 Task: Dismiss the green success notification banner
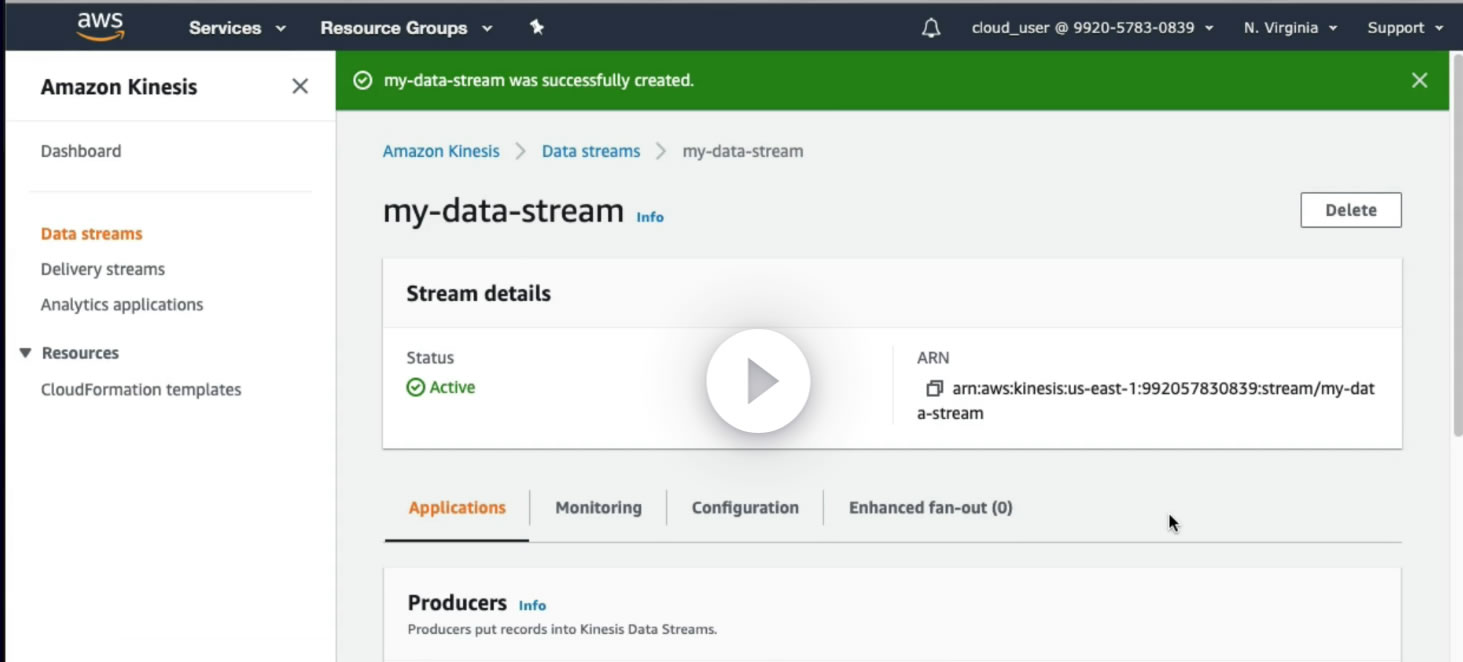(1419, 81)
